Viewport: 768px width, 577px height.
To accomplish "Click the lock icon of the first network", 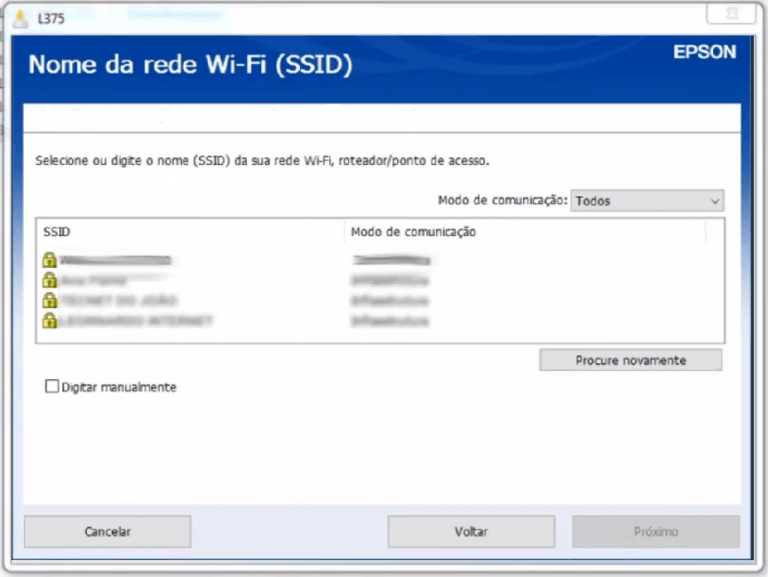I will pos(49,260).
